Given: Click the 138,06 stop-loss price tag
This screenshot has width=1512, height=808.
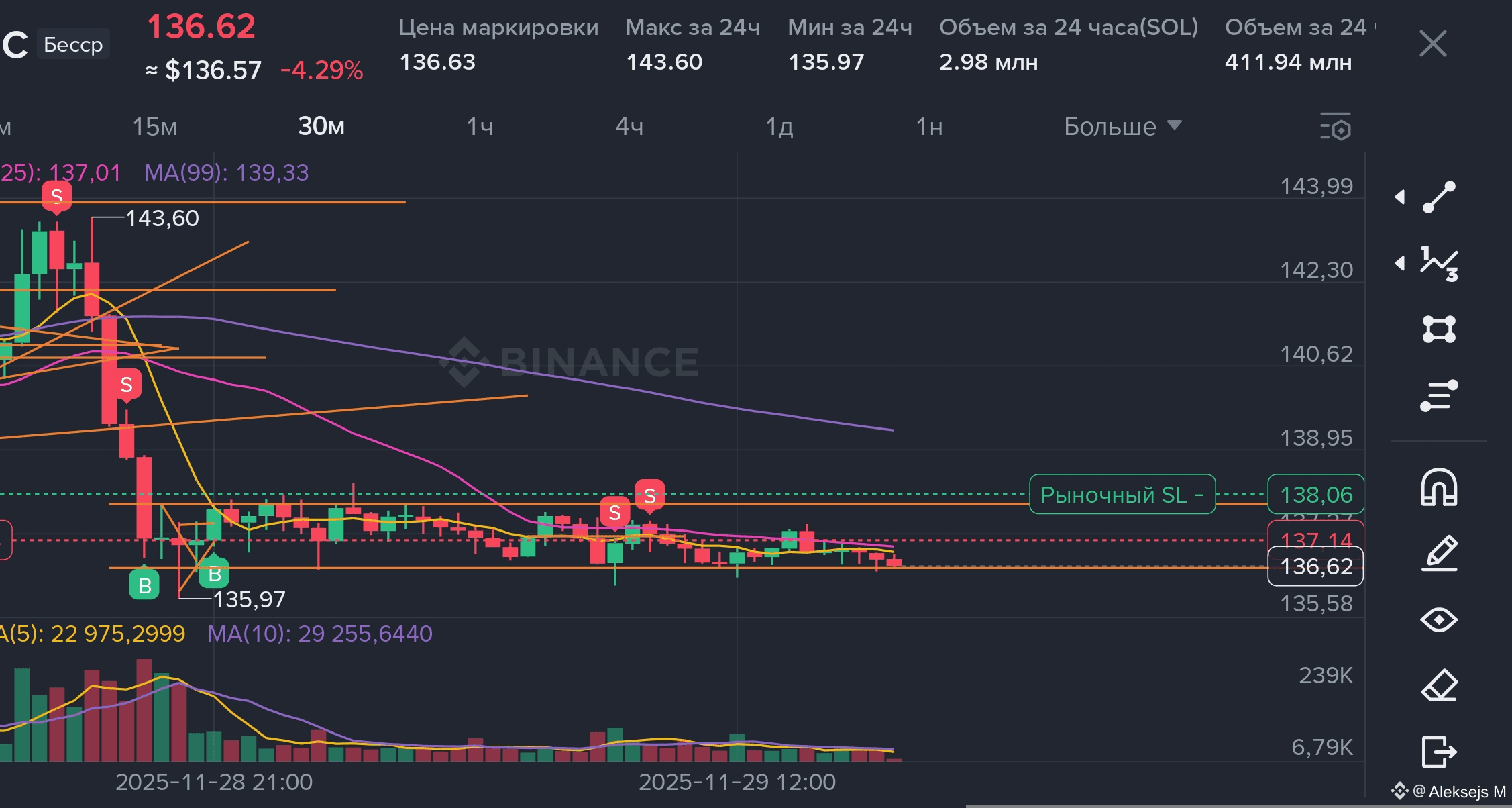Looking at the screenshot, I should point(1315,495).
